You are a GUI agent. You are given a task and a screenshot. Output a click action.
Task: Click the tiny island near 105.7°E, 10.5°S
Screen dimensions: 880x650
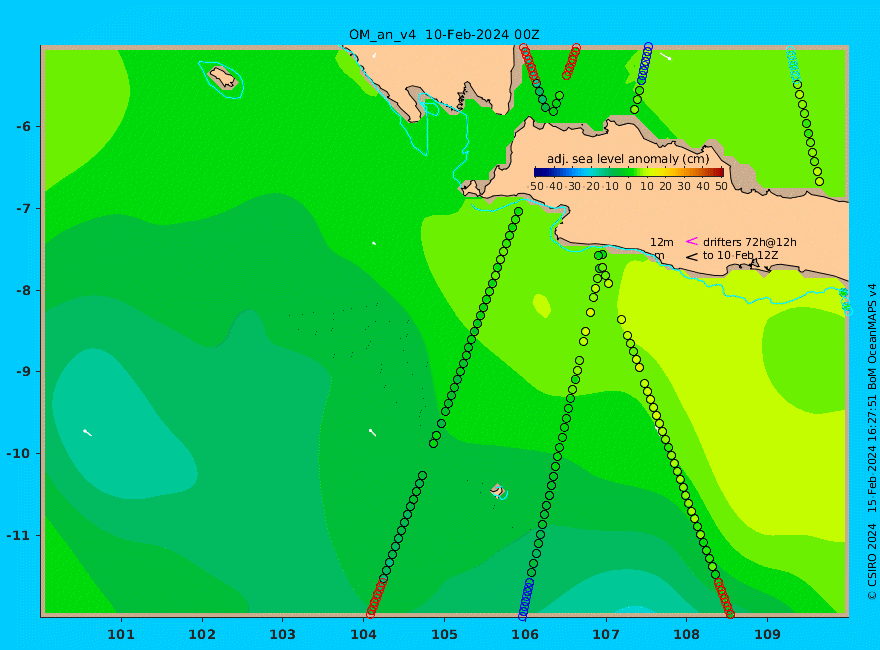(x=497, y=491)
